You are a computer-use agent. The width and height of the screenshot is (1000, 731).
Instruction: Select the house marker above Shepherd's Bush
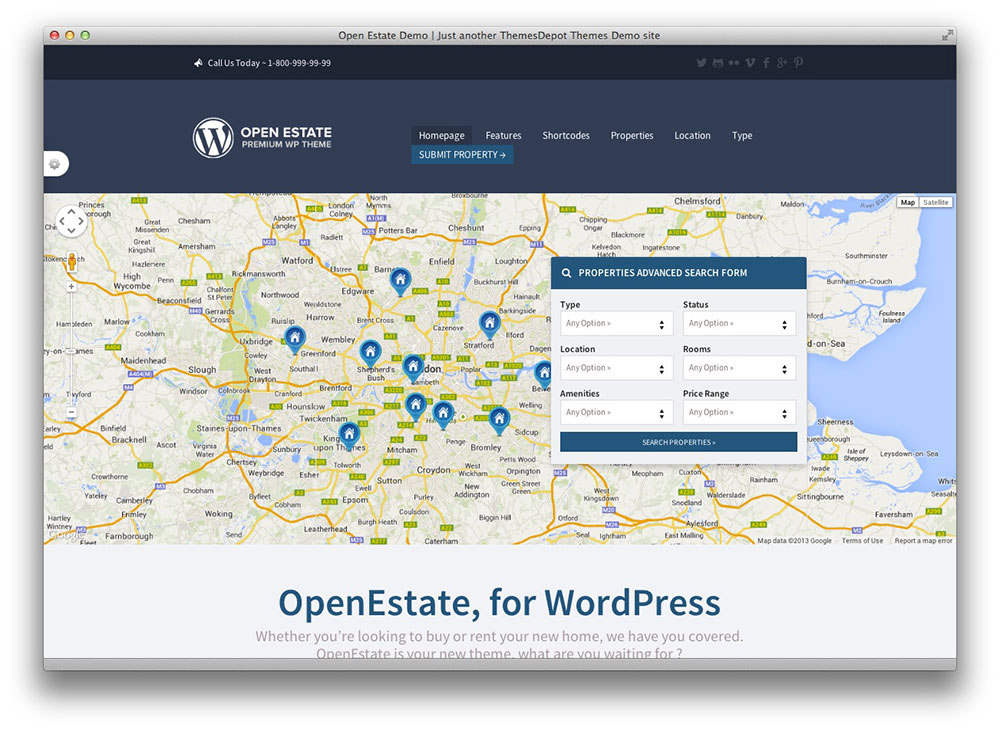click(371, 353)
